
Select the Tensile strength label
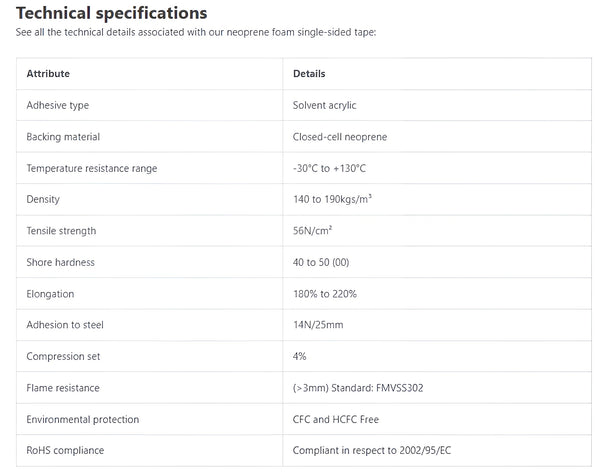click(61, 231)
